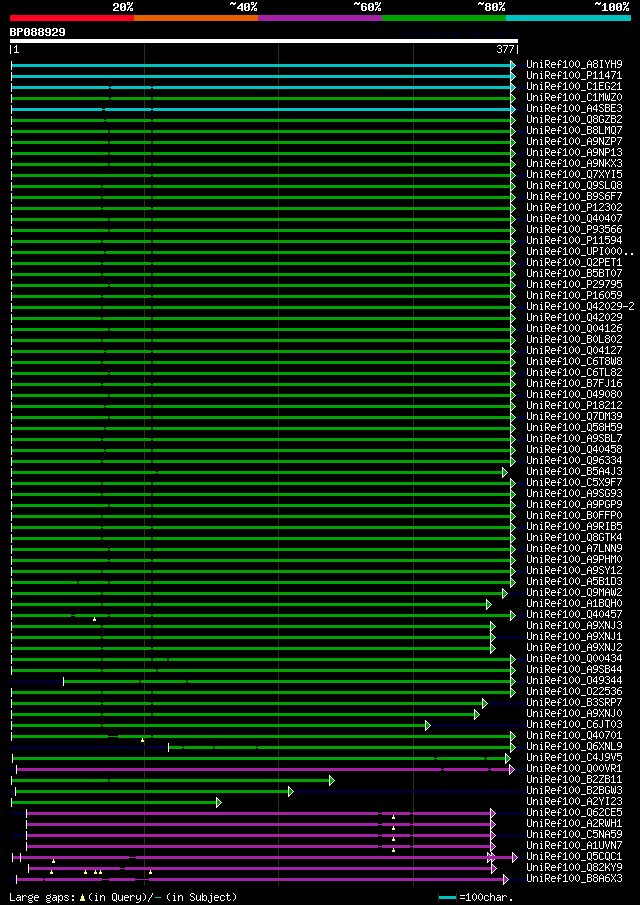This screenshot has width=640, height=905.
Task: Select the UniRef100_B0FFP0 label
Action: coord(574,515)
